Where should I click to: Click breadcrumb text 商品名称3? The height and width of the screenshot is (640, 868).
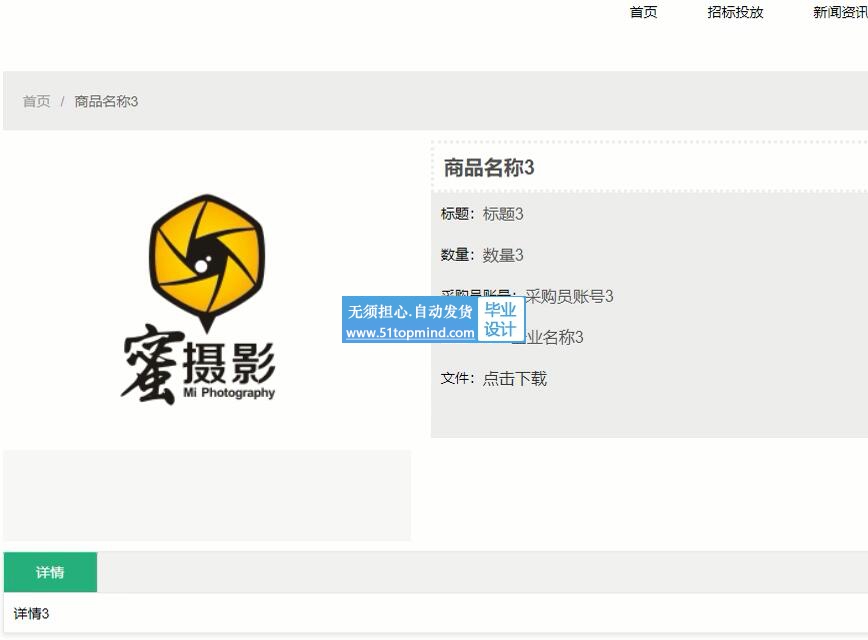coord(106,101)
